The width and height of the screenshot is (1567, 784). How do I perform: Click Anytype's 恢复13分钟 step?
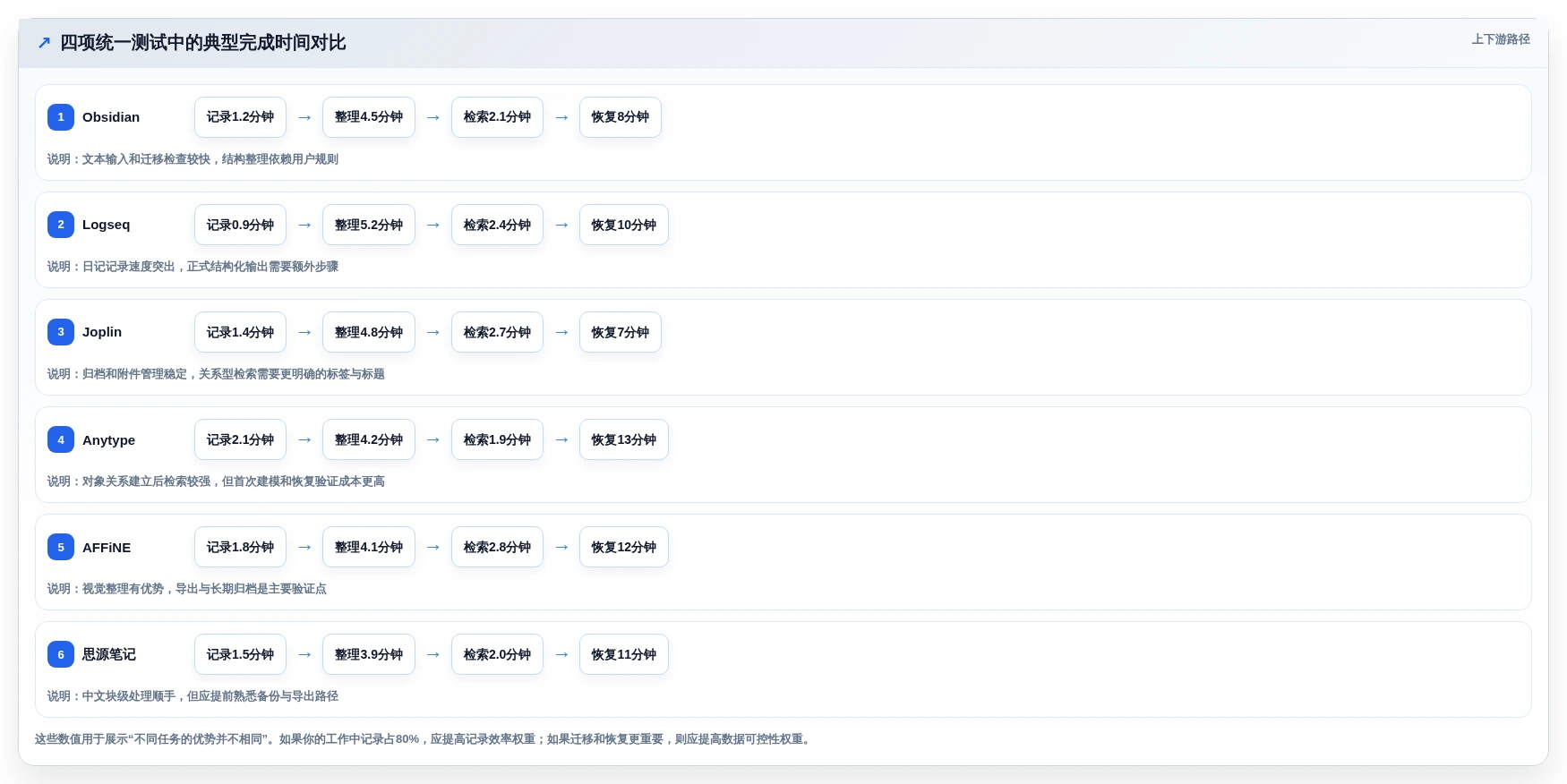pyautogui.click(x=624, y=439)
